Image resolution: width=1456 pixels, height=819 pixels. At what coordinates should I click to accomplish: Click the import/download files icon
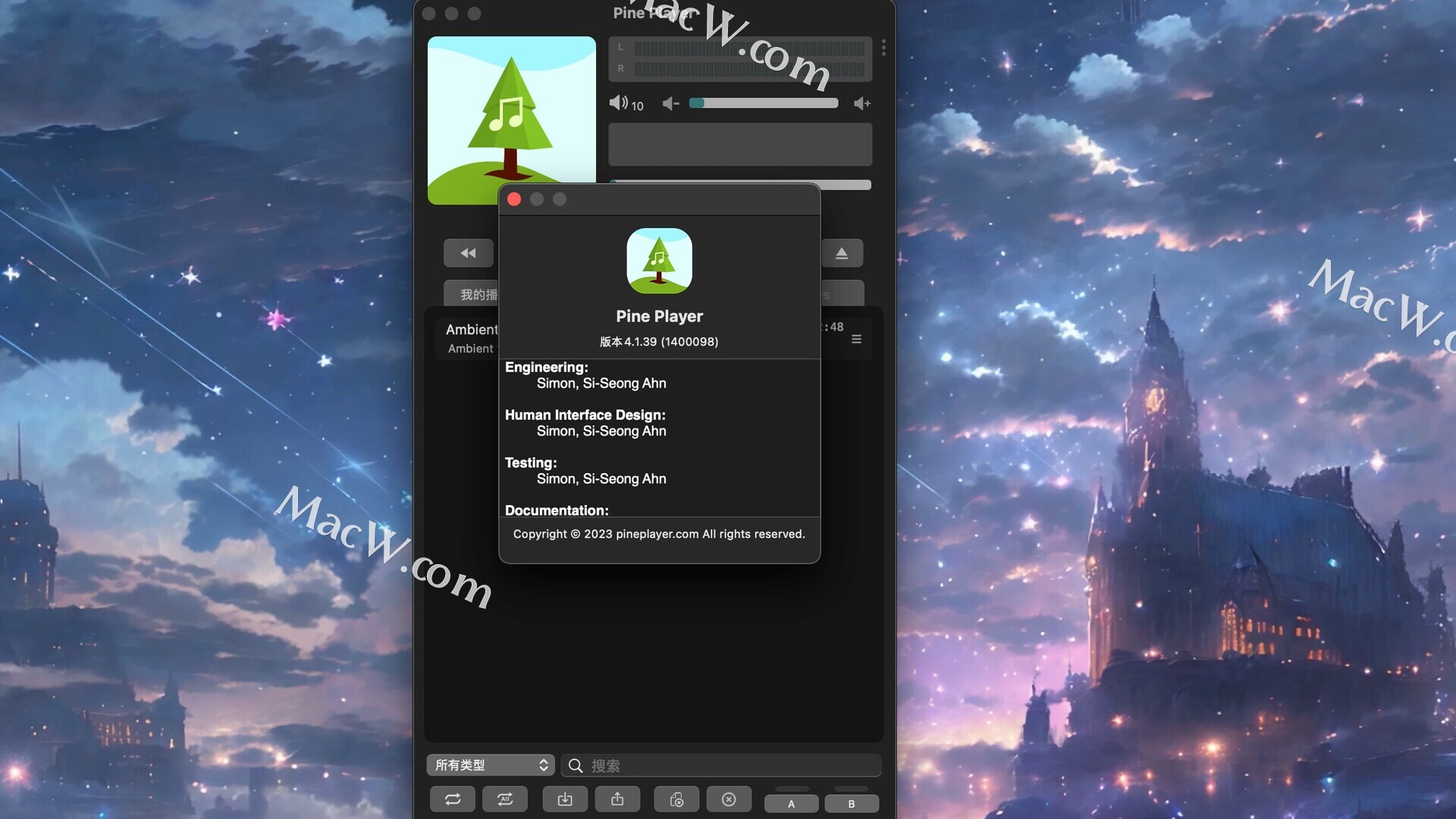click(x=565, y=799)
